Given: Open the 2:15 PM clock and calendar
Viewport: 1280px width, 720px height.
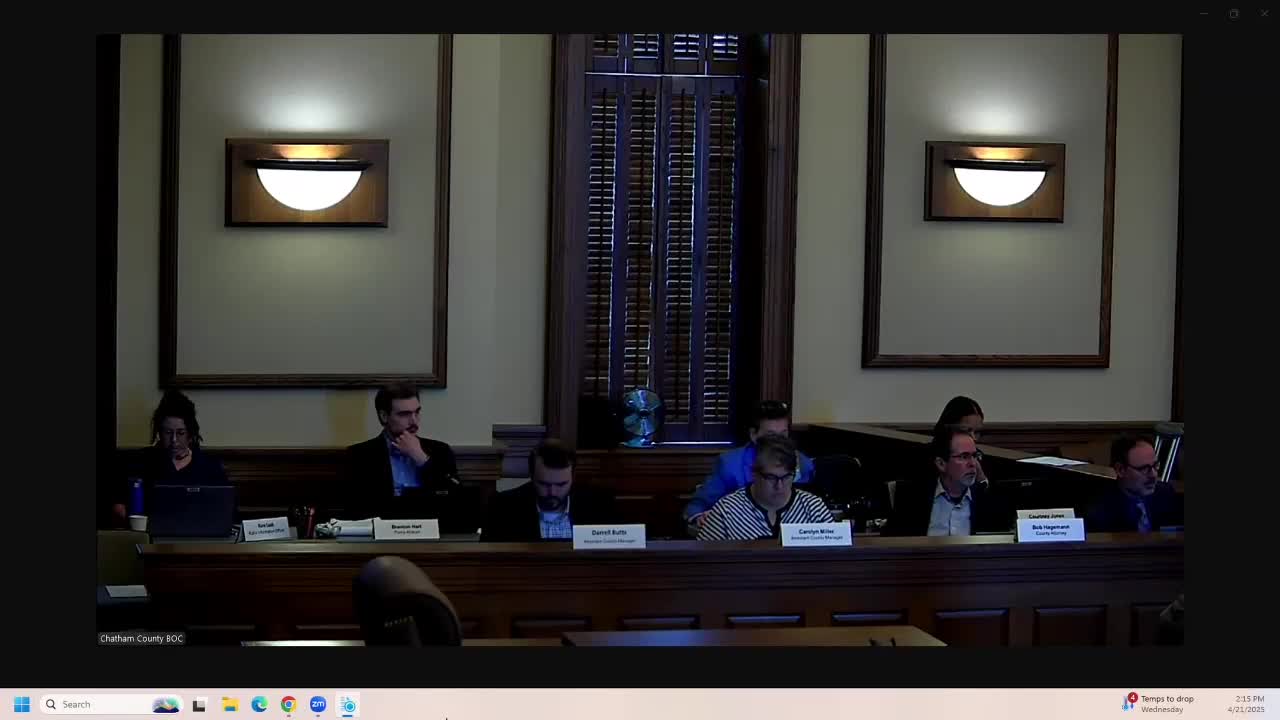Looking at the screenshot, I should [1248, 704].
